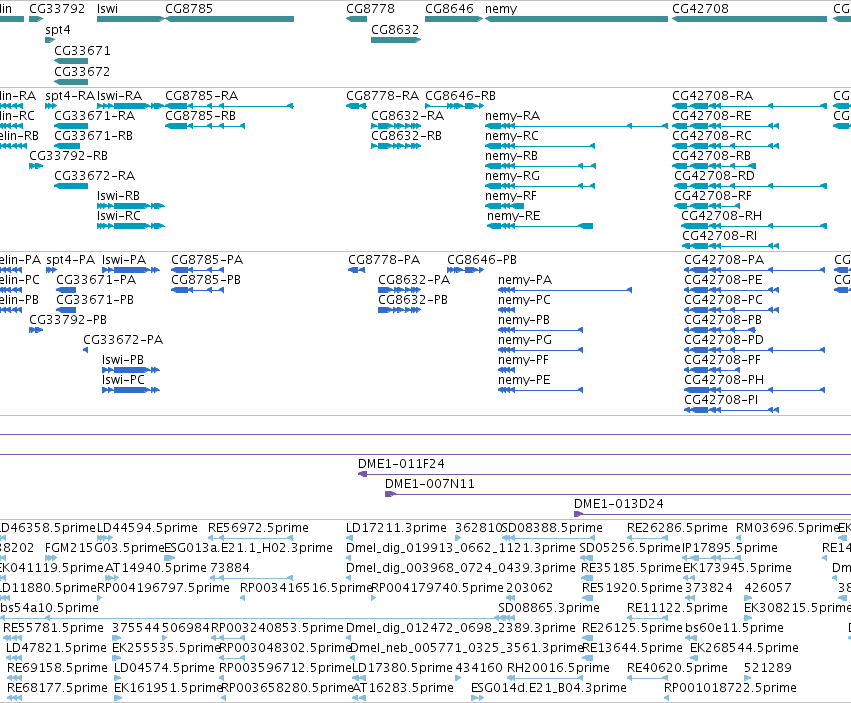Open the CG8785-PA protein label
Viewport: 851px width, 703px height.
pyautogui.click(x=207, y=259)
